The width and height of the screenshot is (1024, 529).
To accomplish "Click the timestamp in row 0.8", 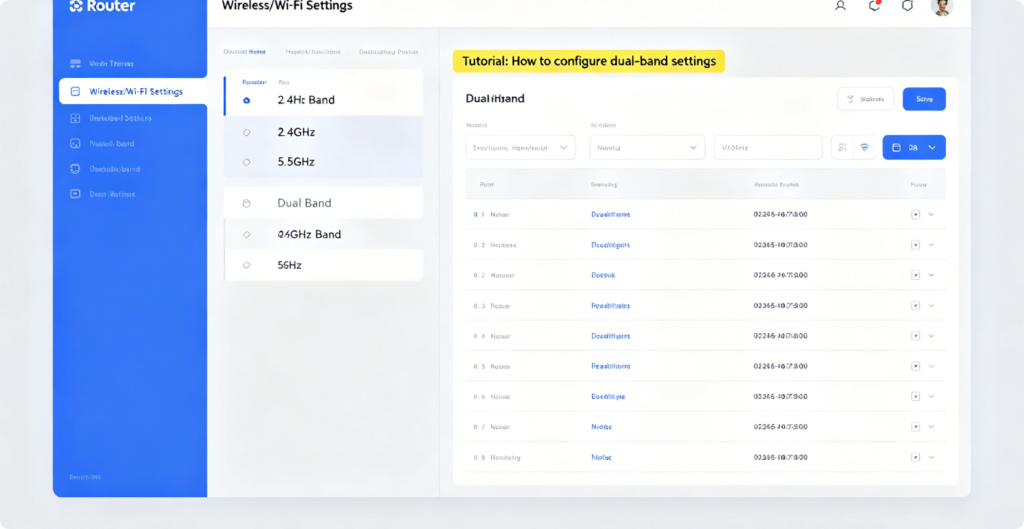I will [780, 457].
